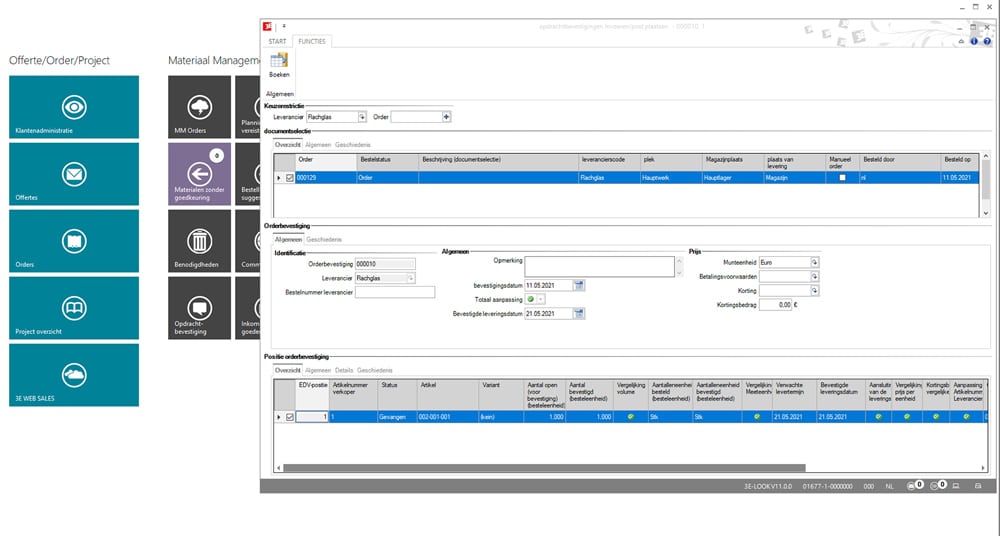Switch to the START ribbon tab
The width and height of the screenshot is (1000, 536).
click(278, 41)
